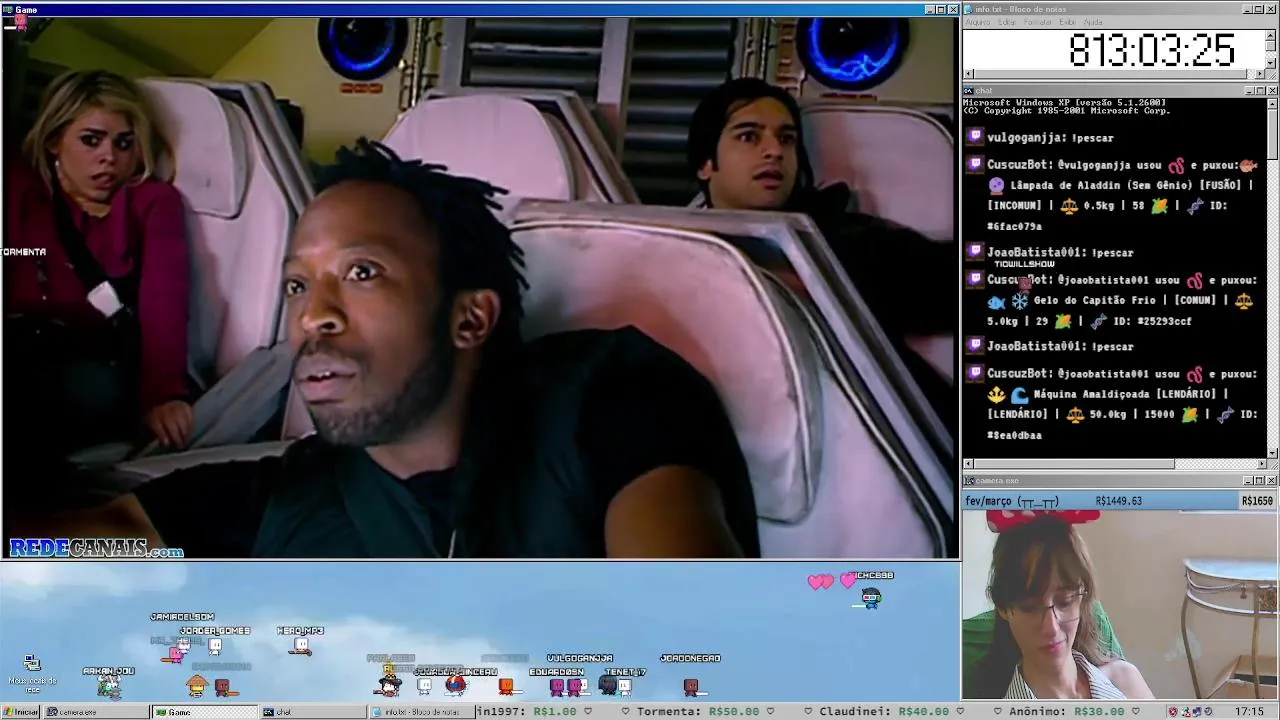
Task: Click the camera.exe title bar icon
Action: (969, 481)
